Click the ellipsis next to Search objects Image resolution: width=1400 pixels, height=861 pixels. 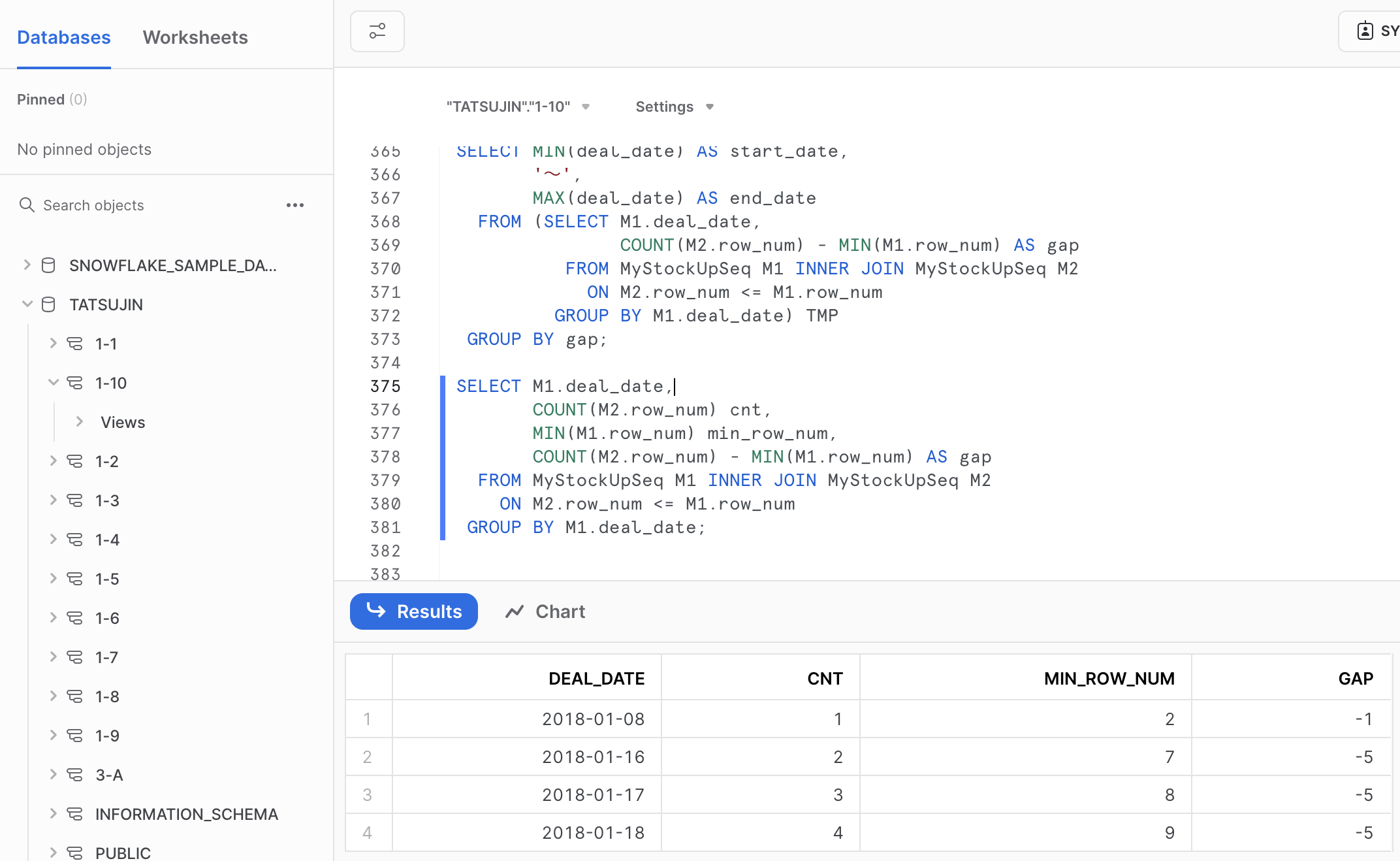(295, 204)
